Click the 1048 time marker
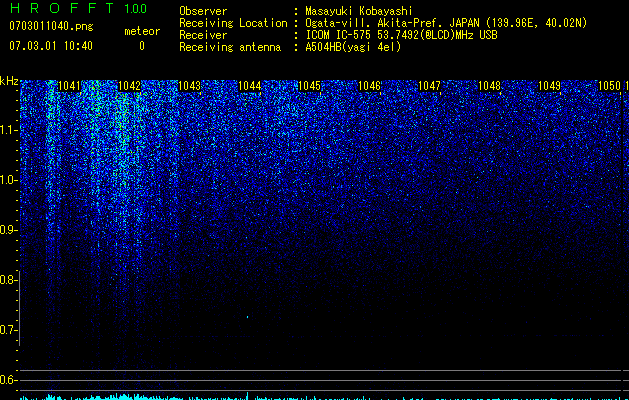 pos(490,86)
